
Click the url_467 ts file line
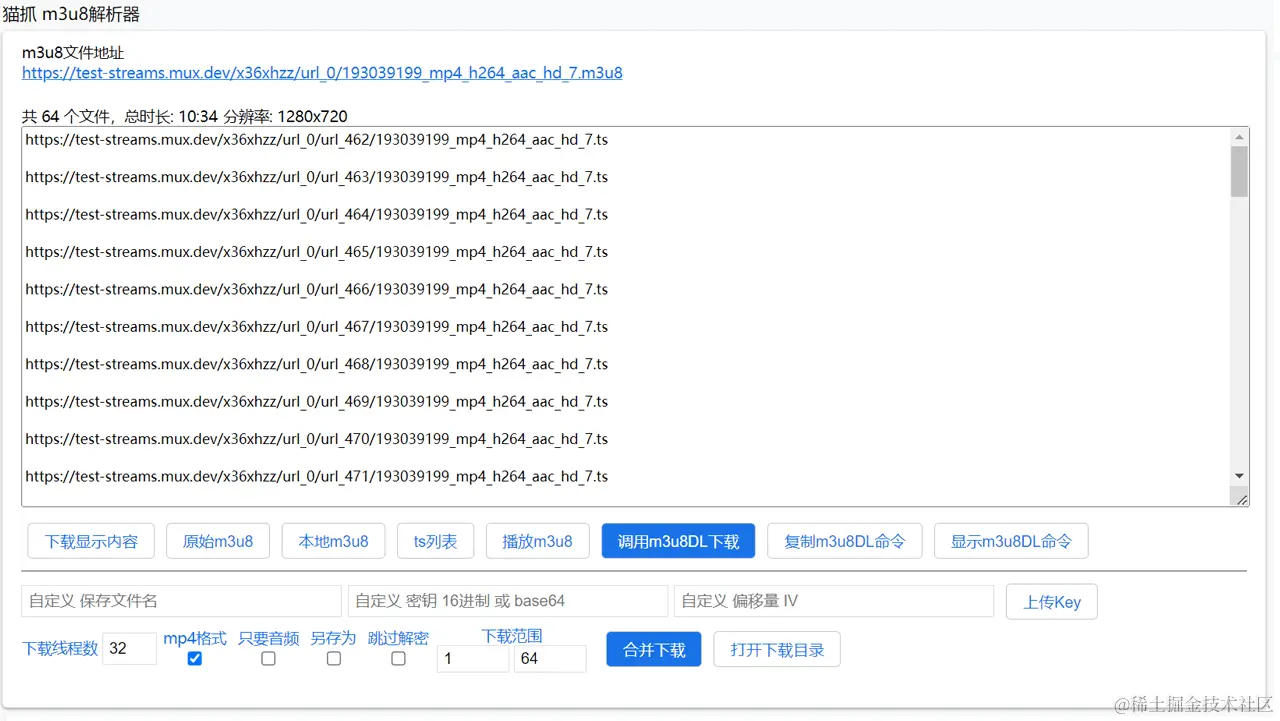(x=317, y=327)
